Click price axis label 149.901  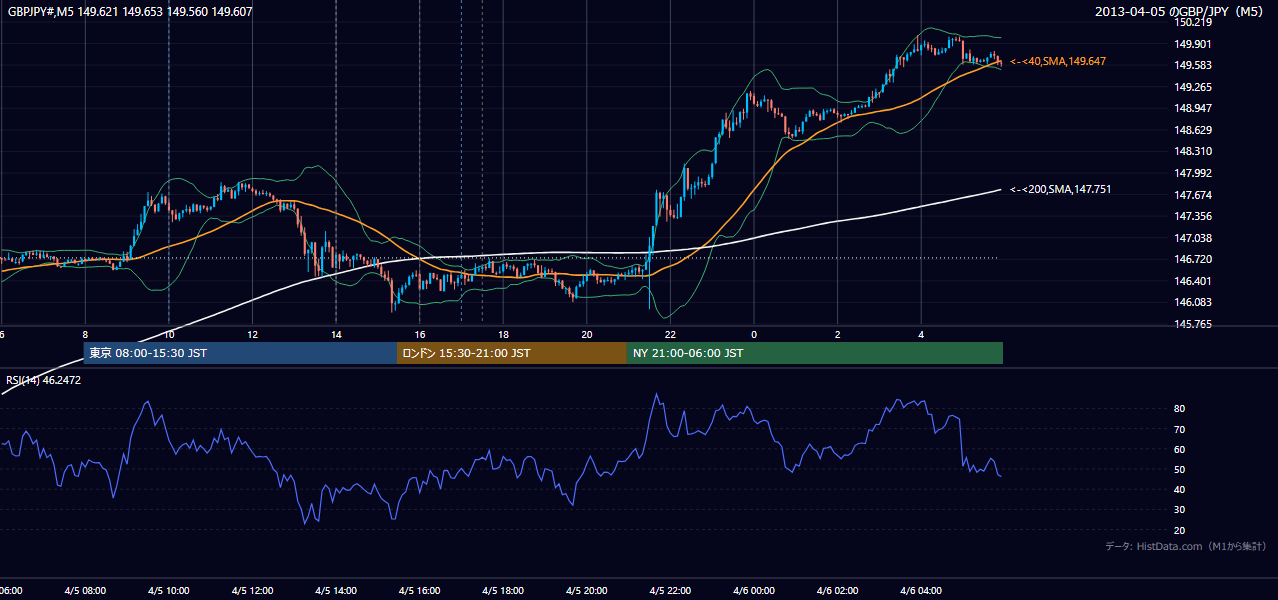(x=1195, y=44)
